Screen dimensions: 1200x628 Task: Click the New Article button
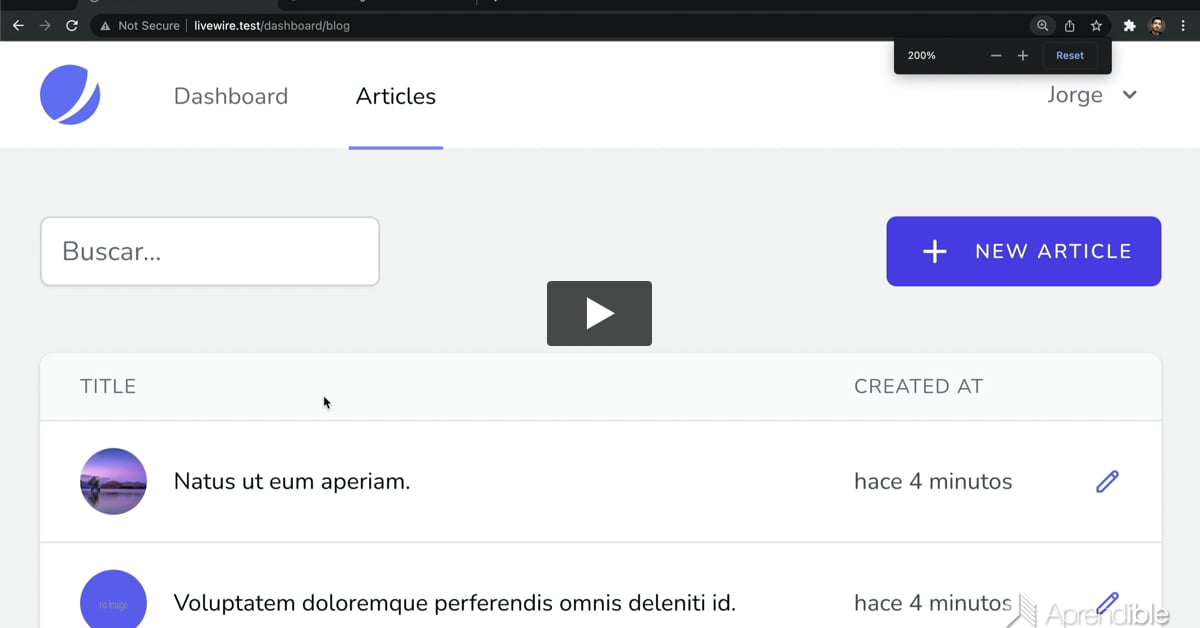(x=1024, y=251)
